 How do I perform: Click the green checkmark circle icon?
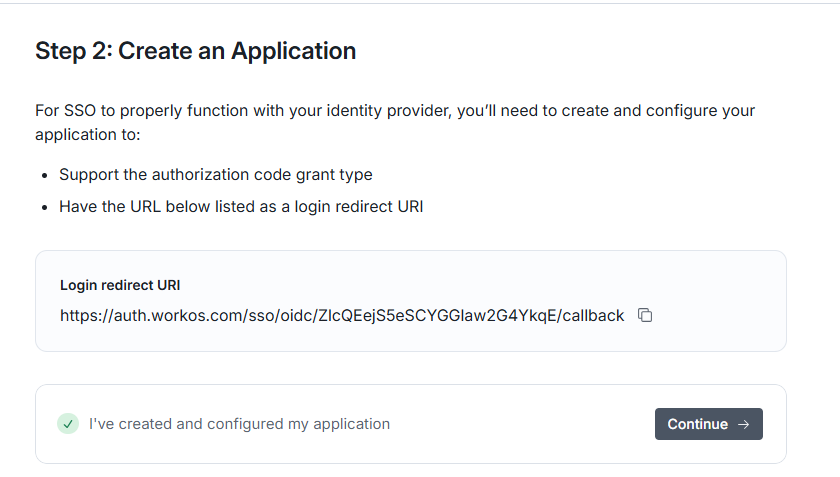click(x=68, y=424)
